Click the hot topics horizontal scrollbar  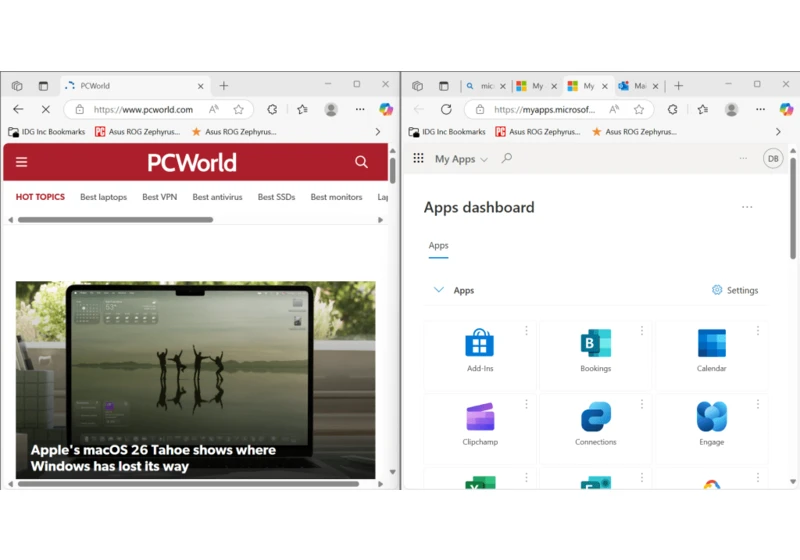pyautogui.click(x=115, y=220)
